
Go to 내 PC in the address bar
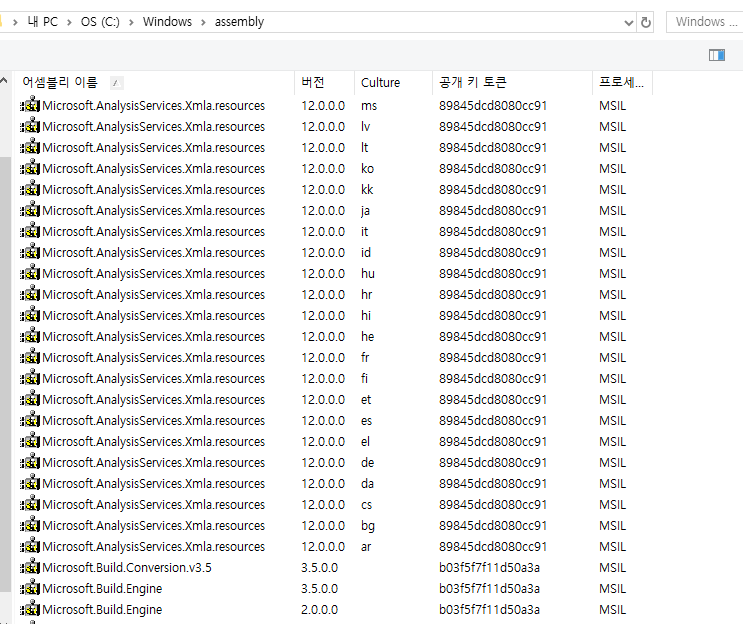[43, 22]
